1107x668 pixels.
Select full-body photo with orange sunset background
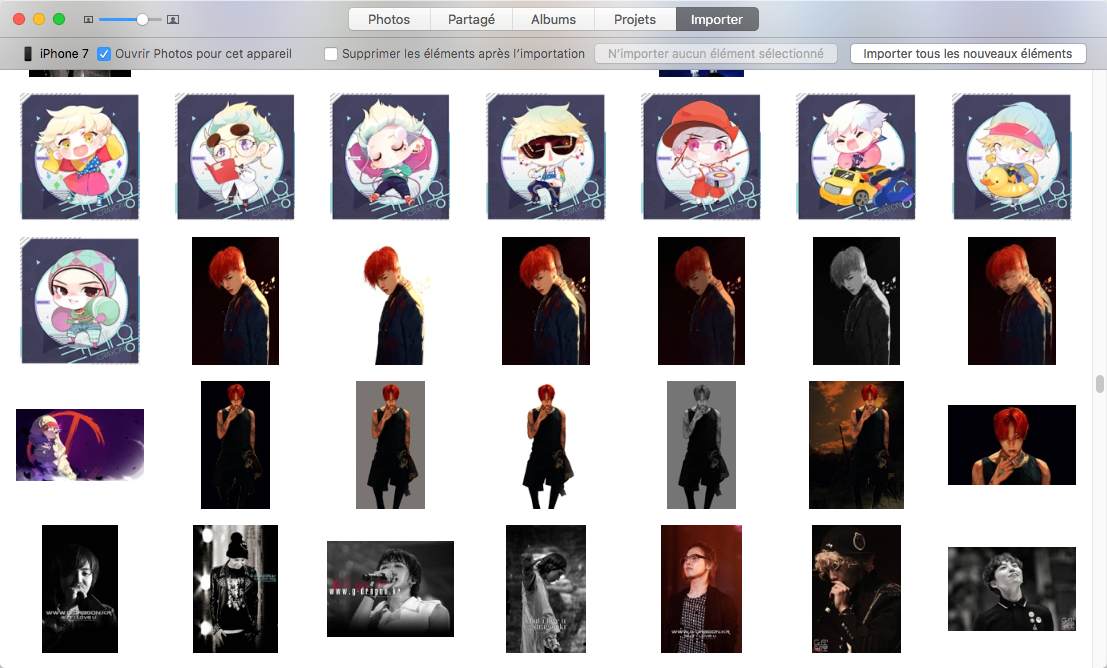click(856, 445)
